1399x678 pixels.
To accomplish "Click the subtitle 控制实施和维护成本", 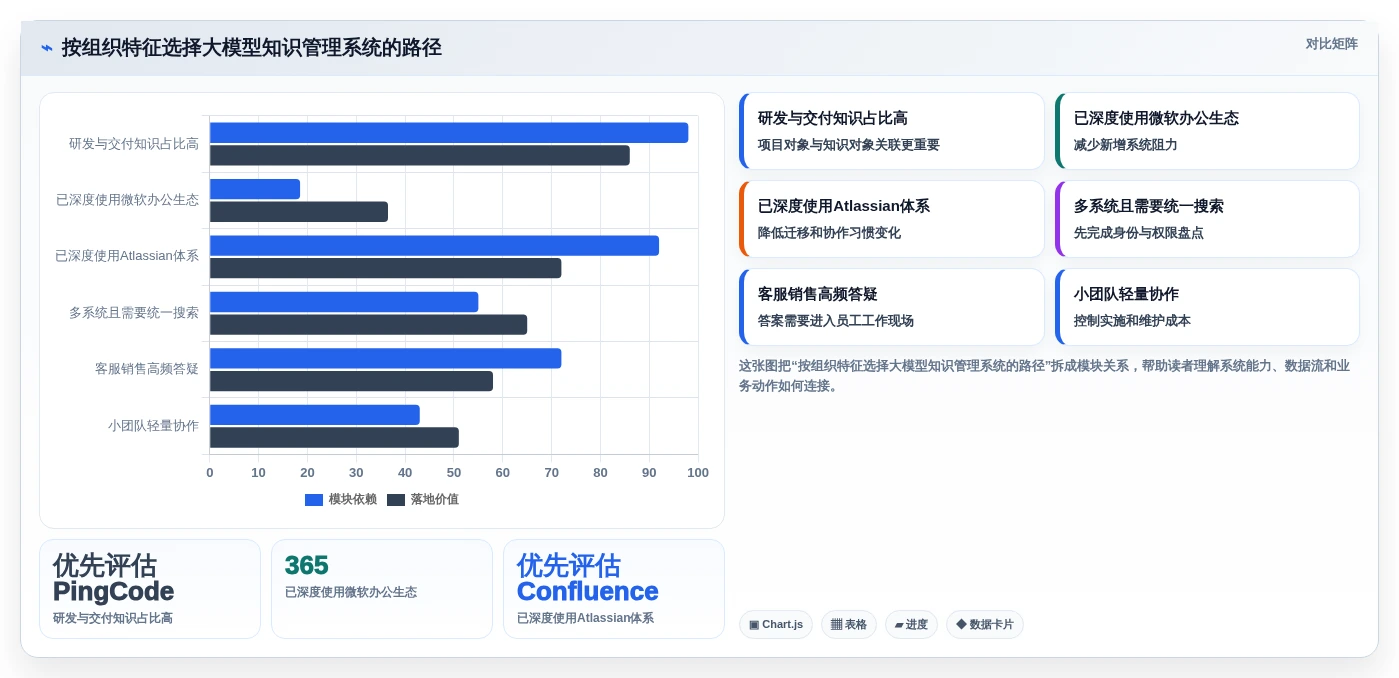I will tap(1132, 321).
